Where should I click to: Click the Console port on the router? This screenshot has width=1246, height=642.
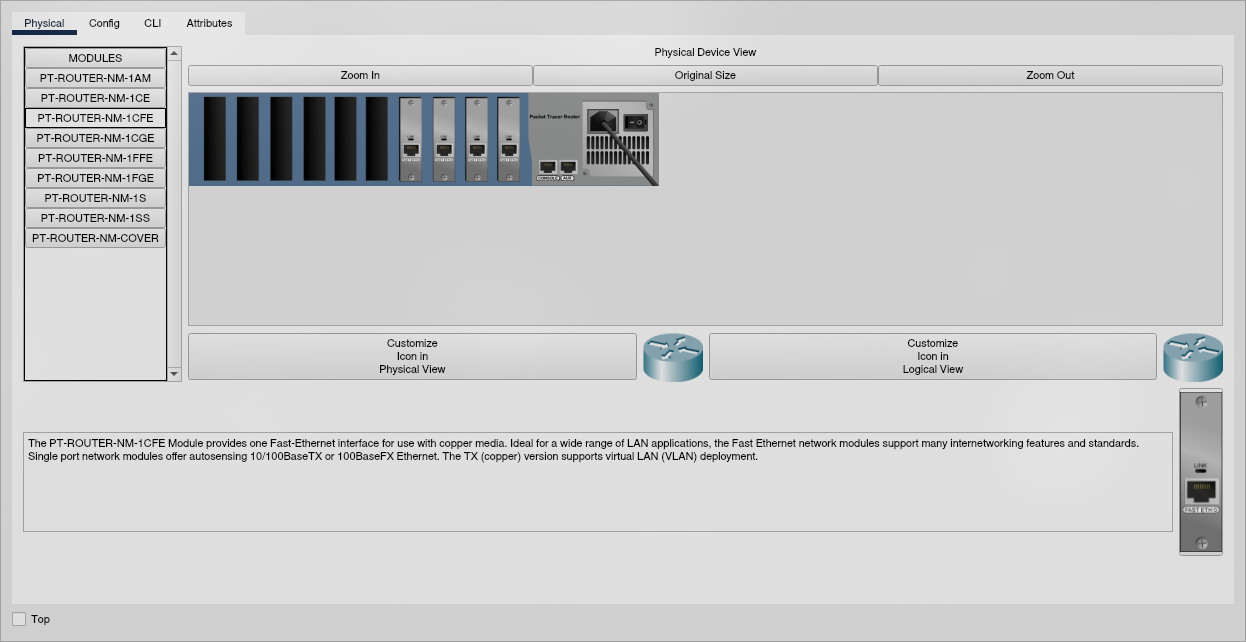point(547,168)
